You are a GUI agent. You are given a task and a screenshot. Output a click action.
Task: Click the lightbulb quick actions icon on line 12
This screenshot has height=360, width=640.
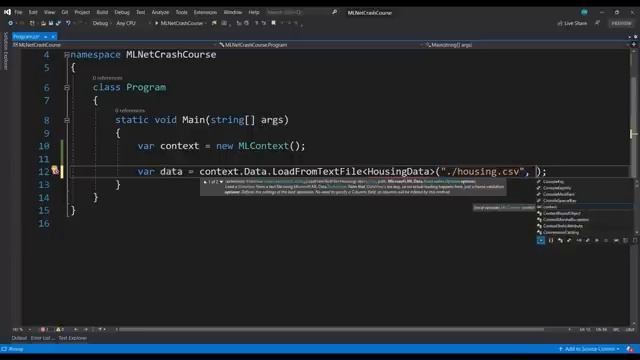[55, 170]
